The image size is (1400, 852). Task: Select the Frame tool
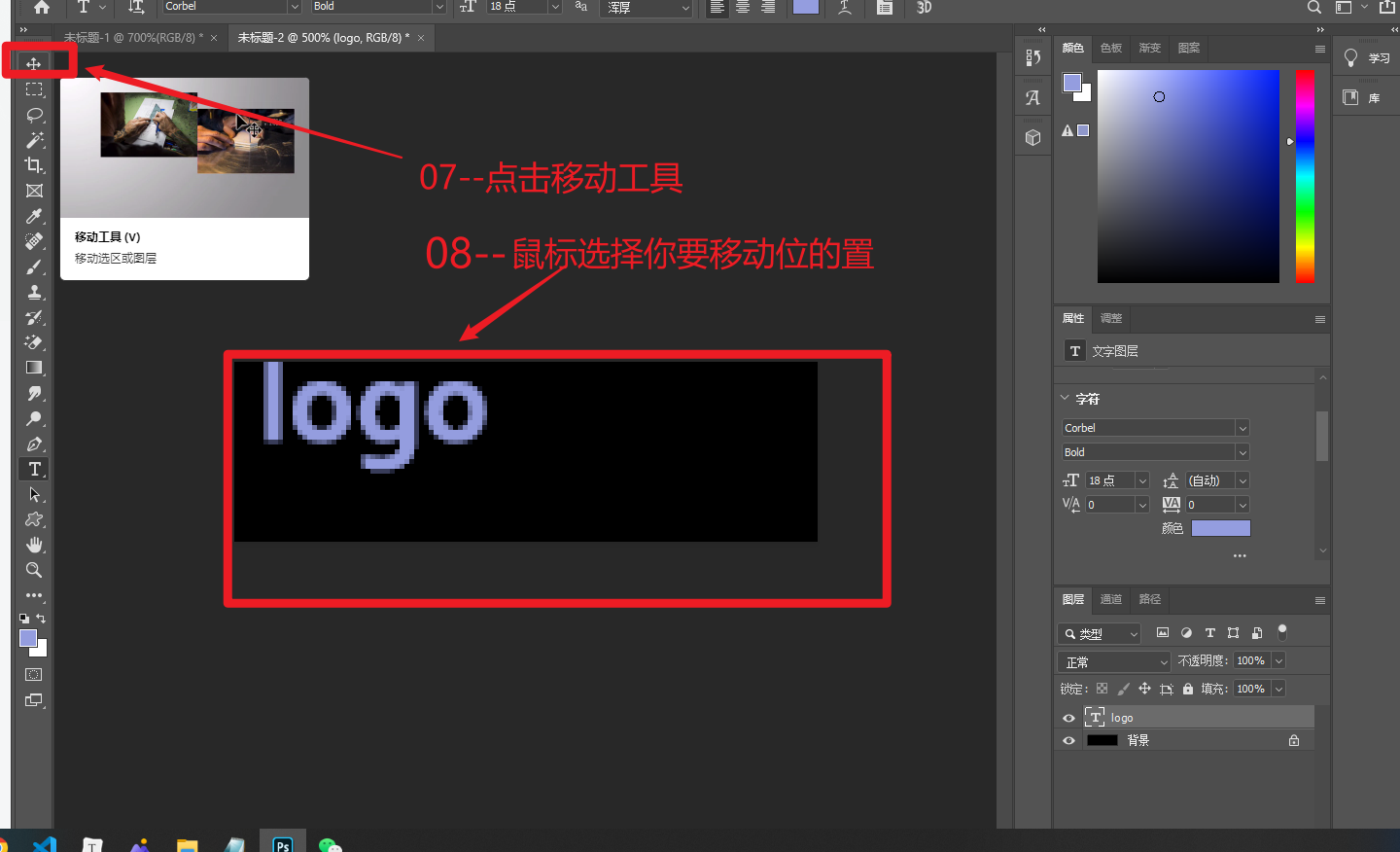pyautogui.click(x=34, y=191)
